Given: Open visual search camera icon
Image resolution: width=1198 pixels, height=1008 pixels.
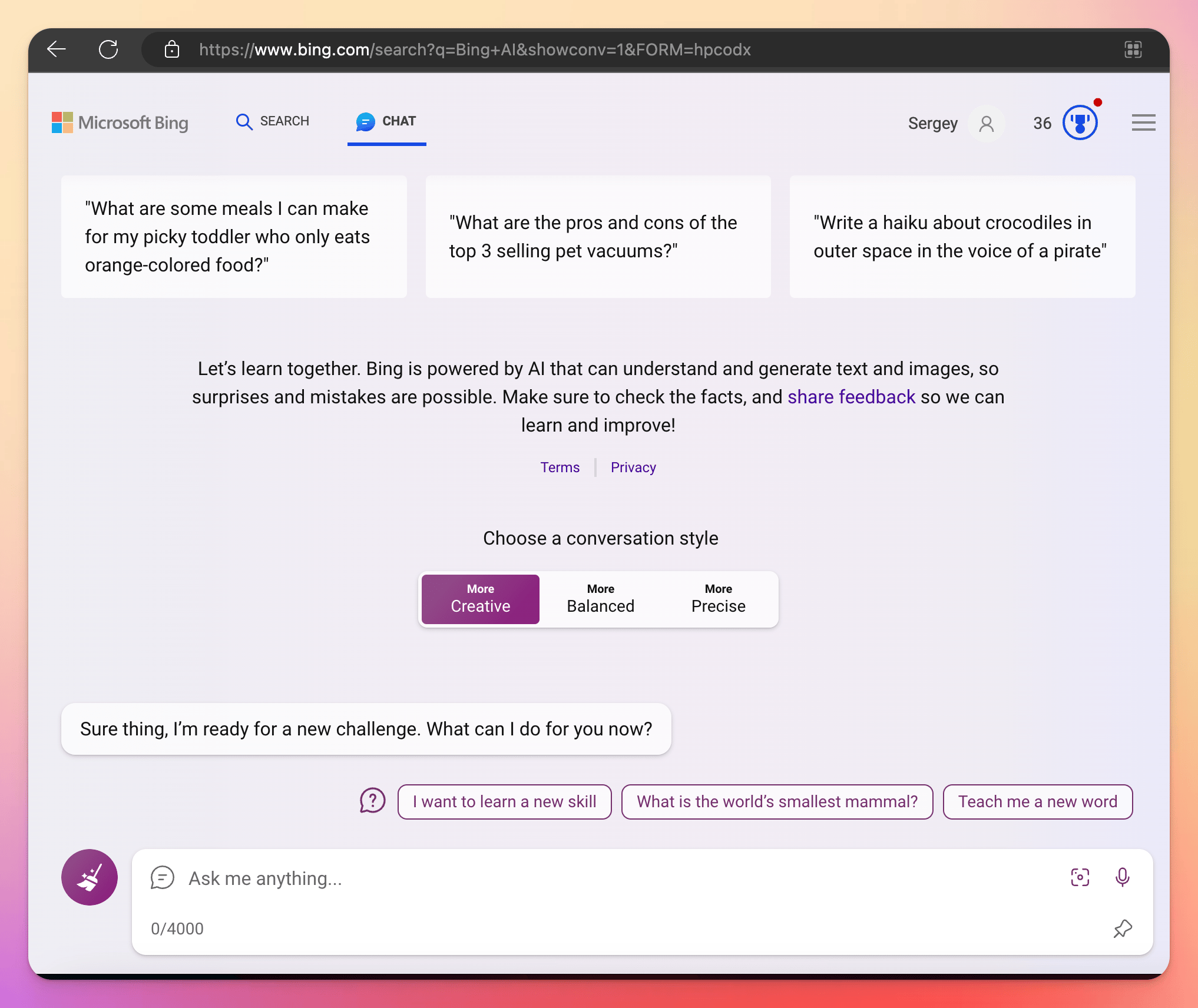Looking at the screenshot, I should pyautogui.click(x=1080, y=877).
